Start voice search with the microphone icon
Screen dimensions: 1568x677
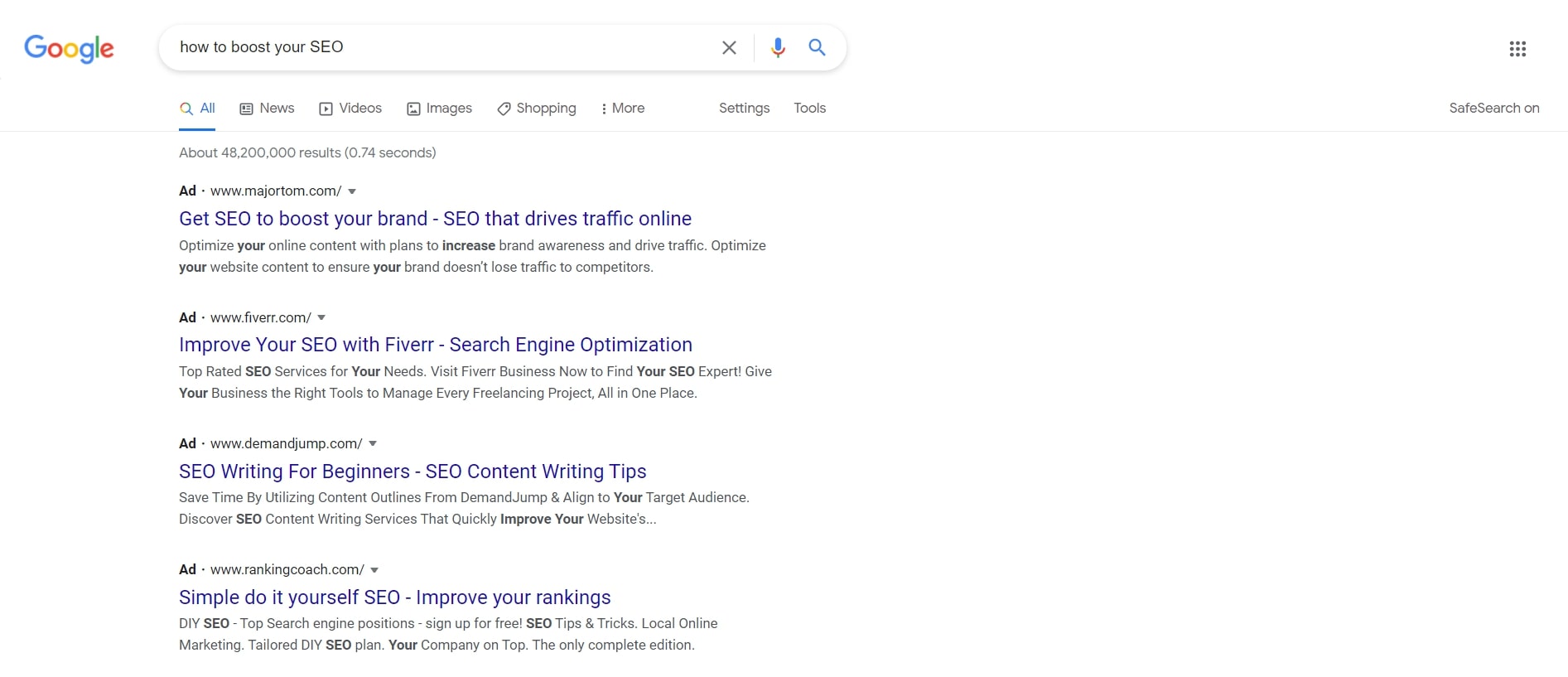coord(778,48)
